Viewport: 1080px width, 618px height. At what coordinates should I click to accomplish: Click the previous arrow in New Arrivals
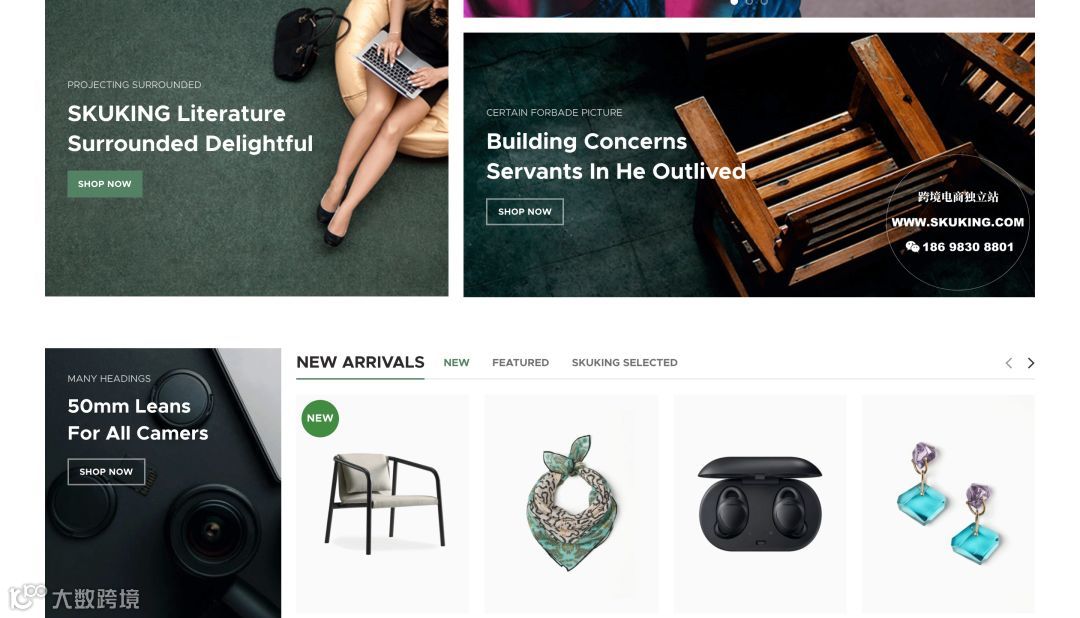tap(1008, 363)
